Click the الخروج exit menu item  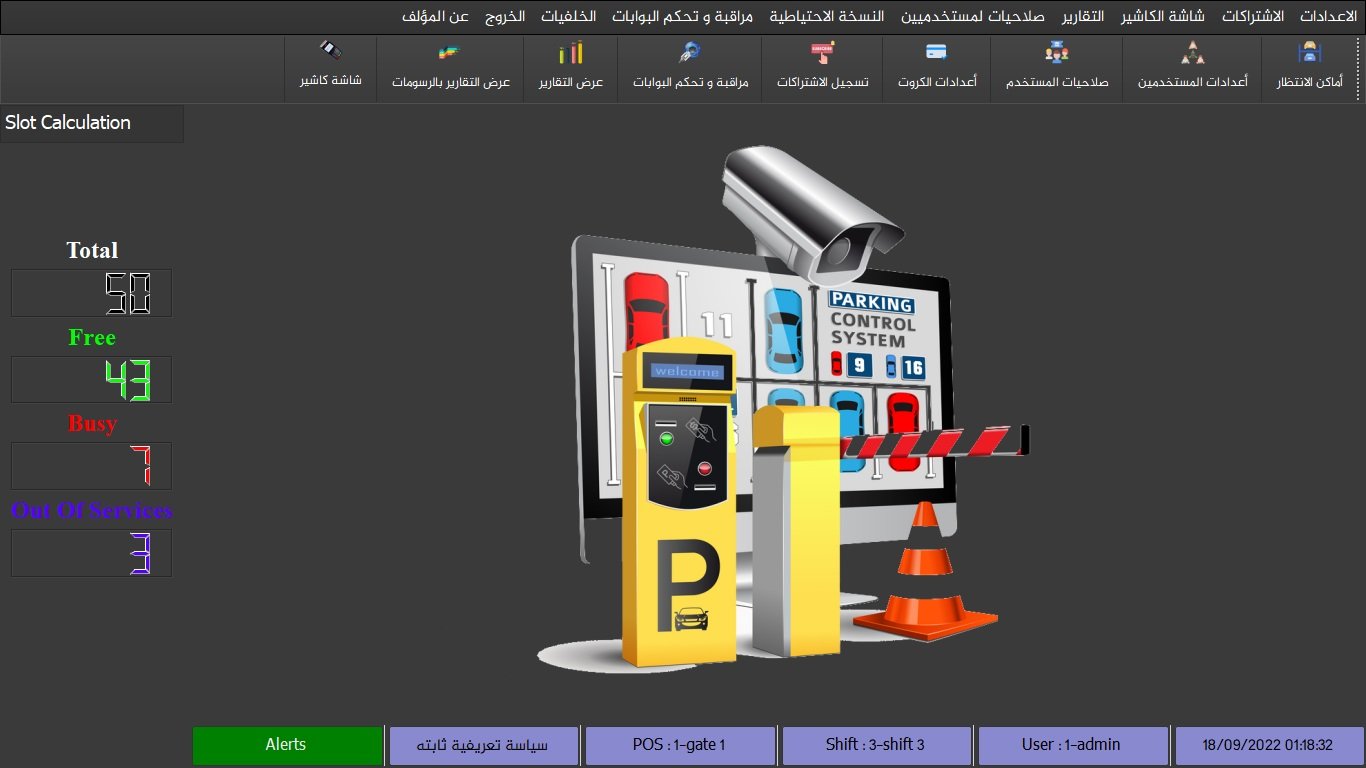(x=505, y=17)
